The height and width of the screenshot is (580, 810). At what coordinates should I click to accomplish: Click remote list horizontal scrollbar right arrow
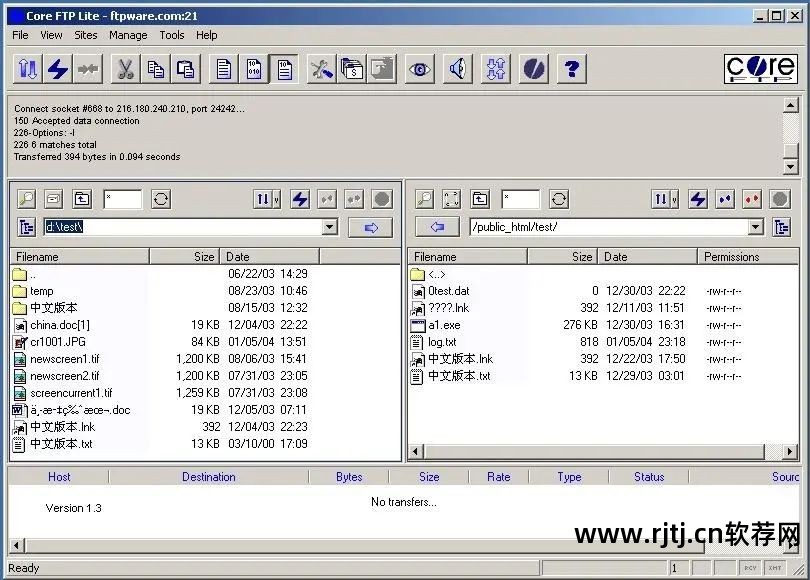[789, 452]
